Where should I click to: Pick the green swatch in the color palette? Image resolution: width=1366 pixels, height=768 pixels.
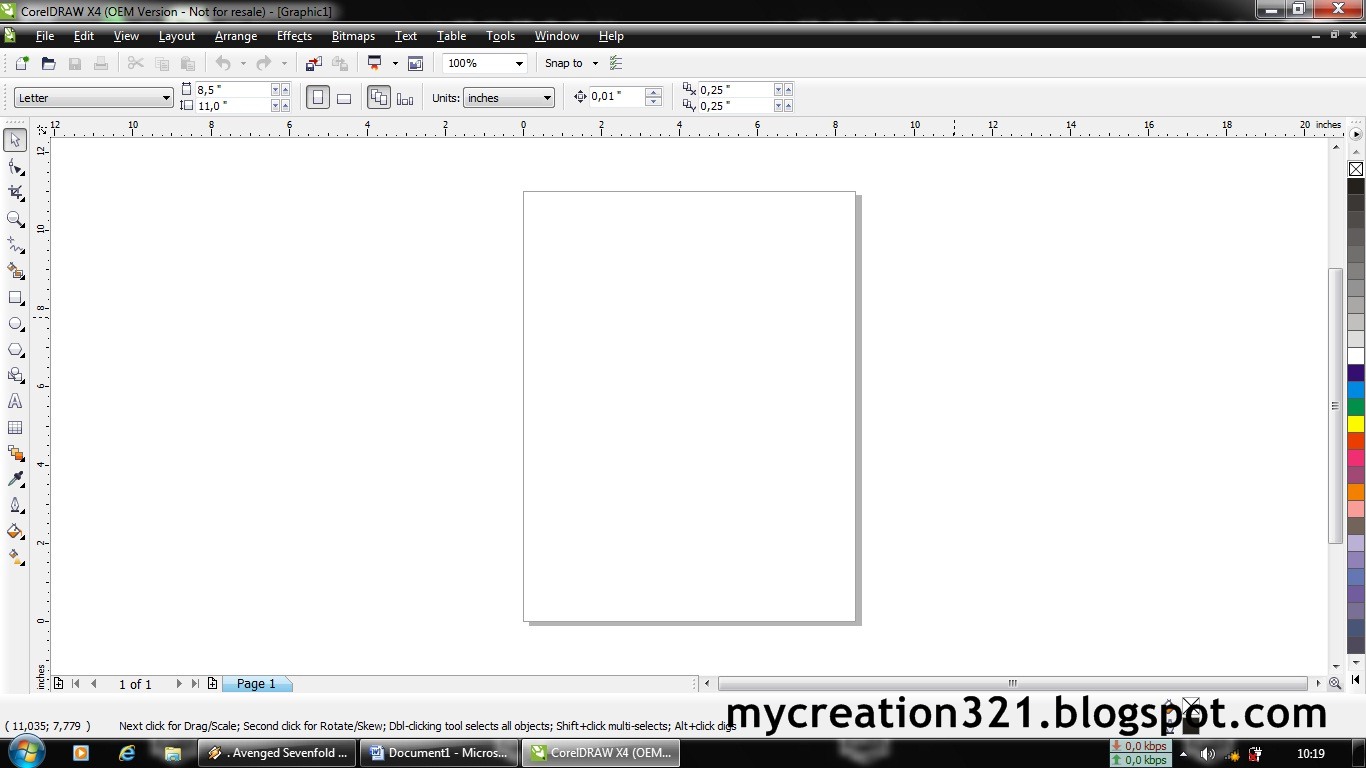tap(1356, 407)
